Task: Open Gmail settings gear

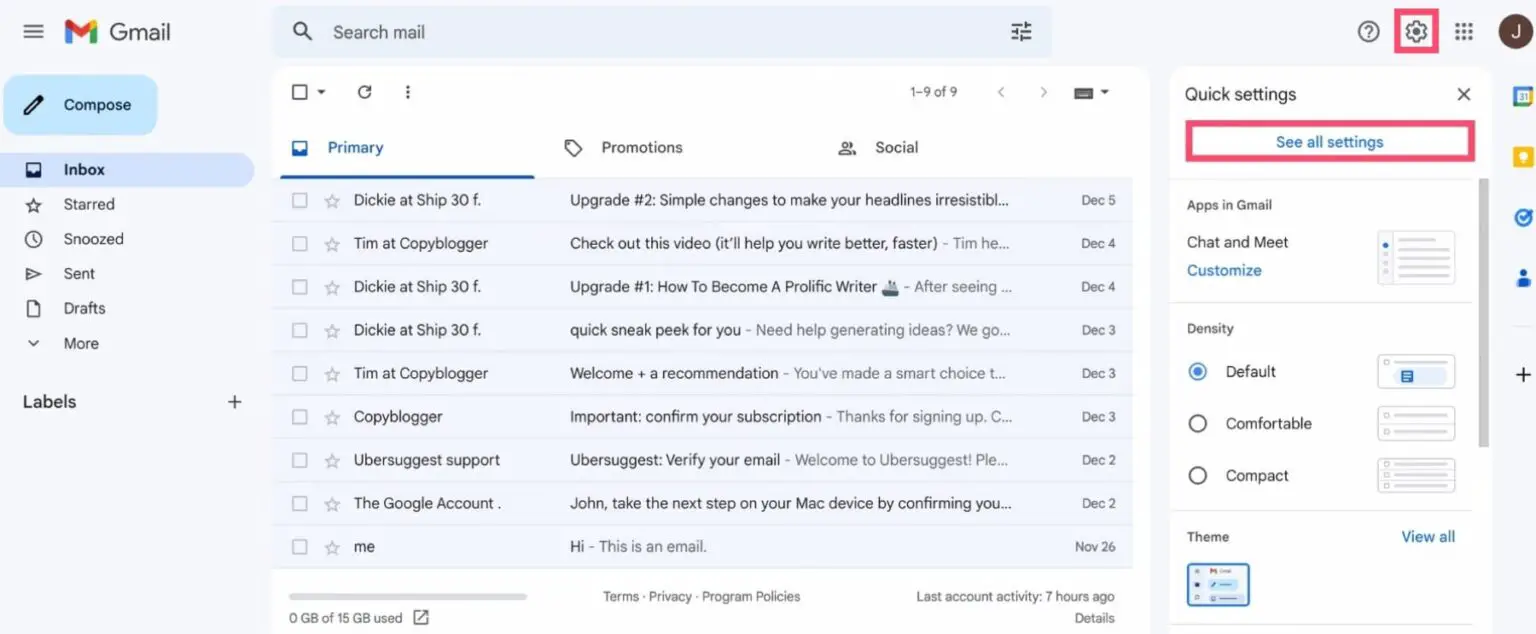Action: point(1415,31)
